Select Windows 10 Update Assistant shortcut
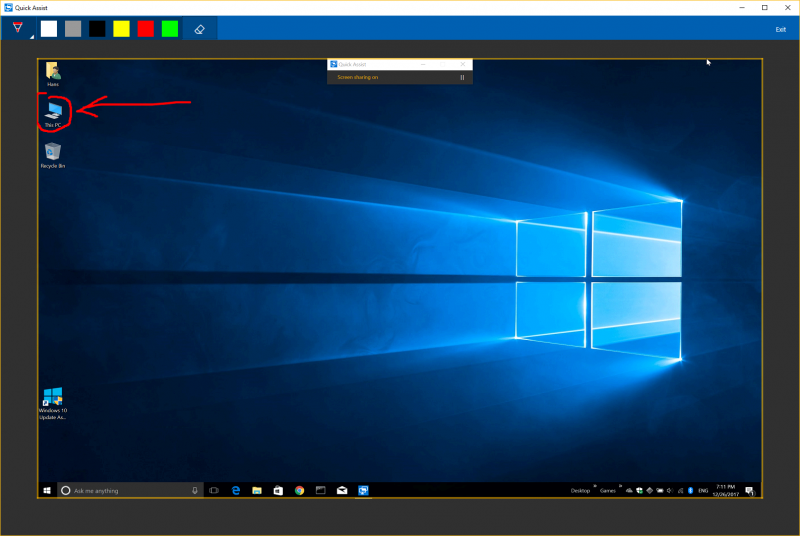The width and height of the screenshot is (800, 536). pos(53,404)
